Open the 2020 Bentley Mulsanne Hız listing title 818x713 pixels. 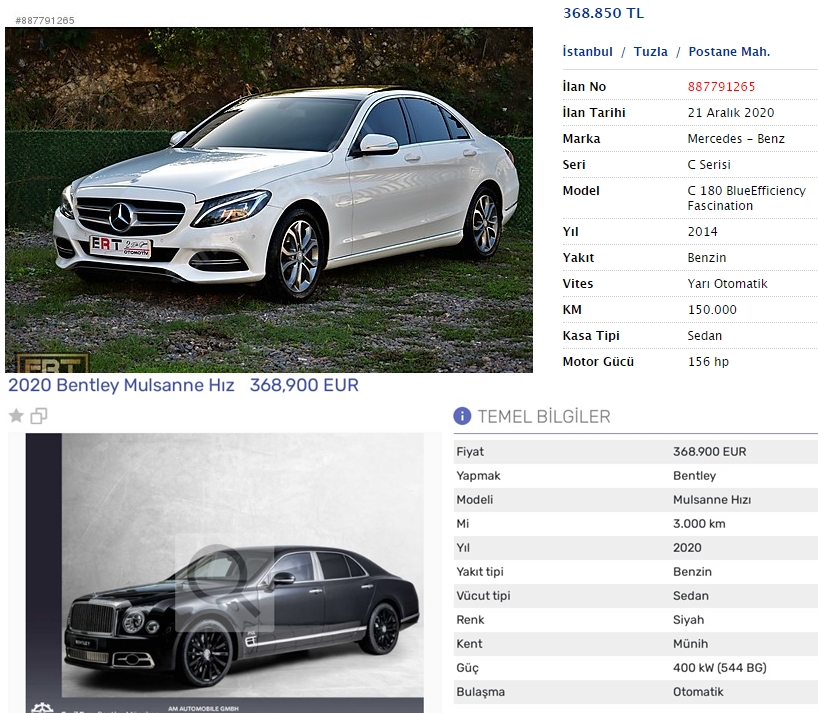121,385
